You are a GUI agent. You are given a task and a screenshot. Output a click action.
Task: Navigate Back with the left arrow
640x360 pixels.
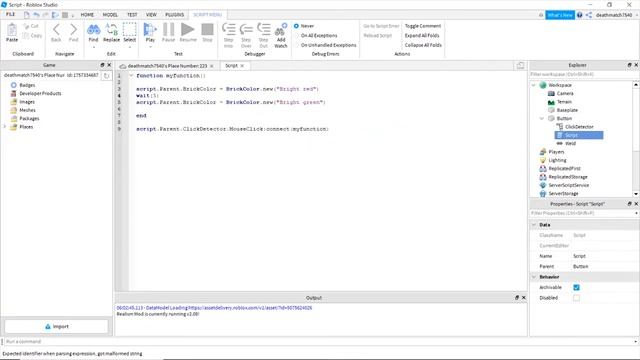tap(56, 30)
